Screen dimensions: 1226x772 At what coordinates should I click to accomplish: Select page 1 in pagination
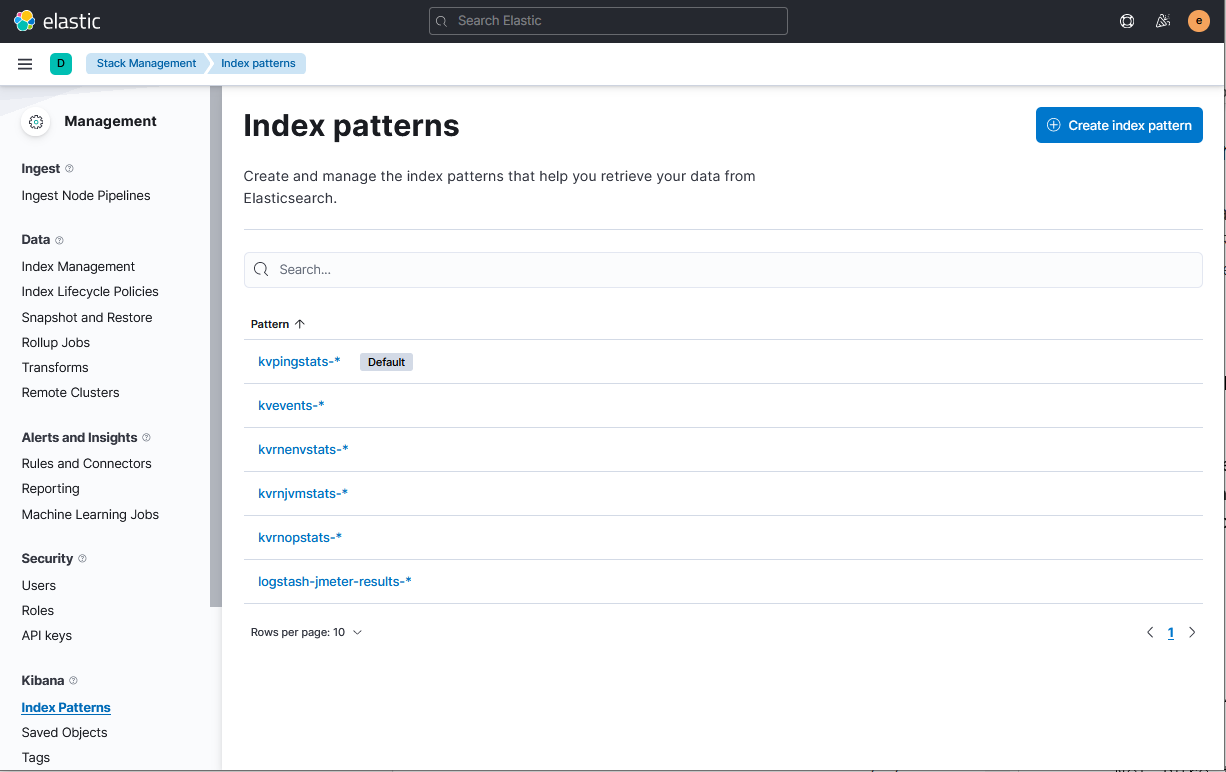(1170, 632)
